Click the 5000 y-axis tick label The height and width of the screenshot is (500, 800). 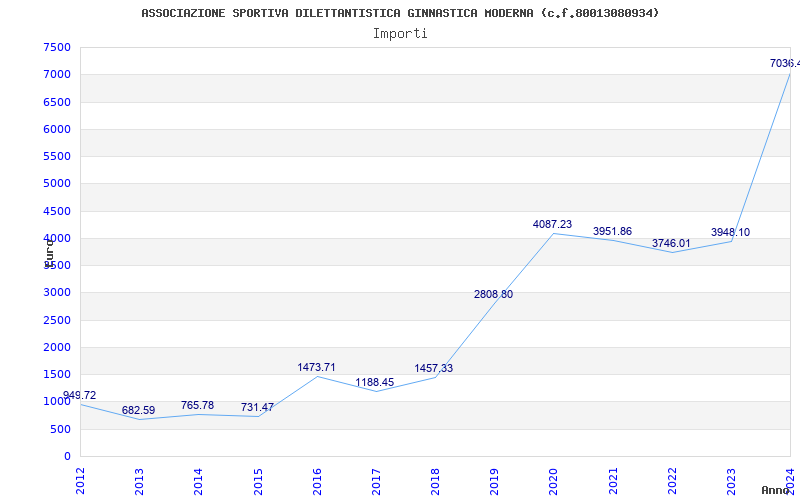[57, 183]
